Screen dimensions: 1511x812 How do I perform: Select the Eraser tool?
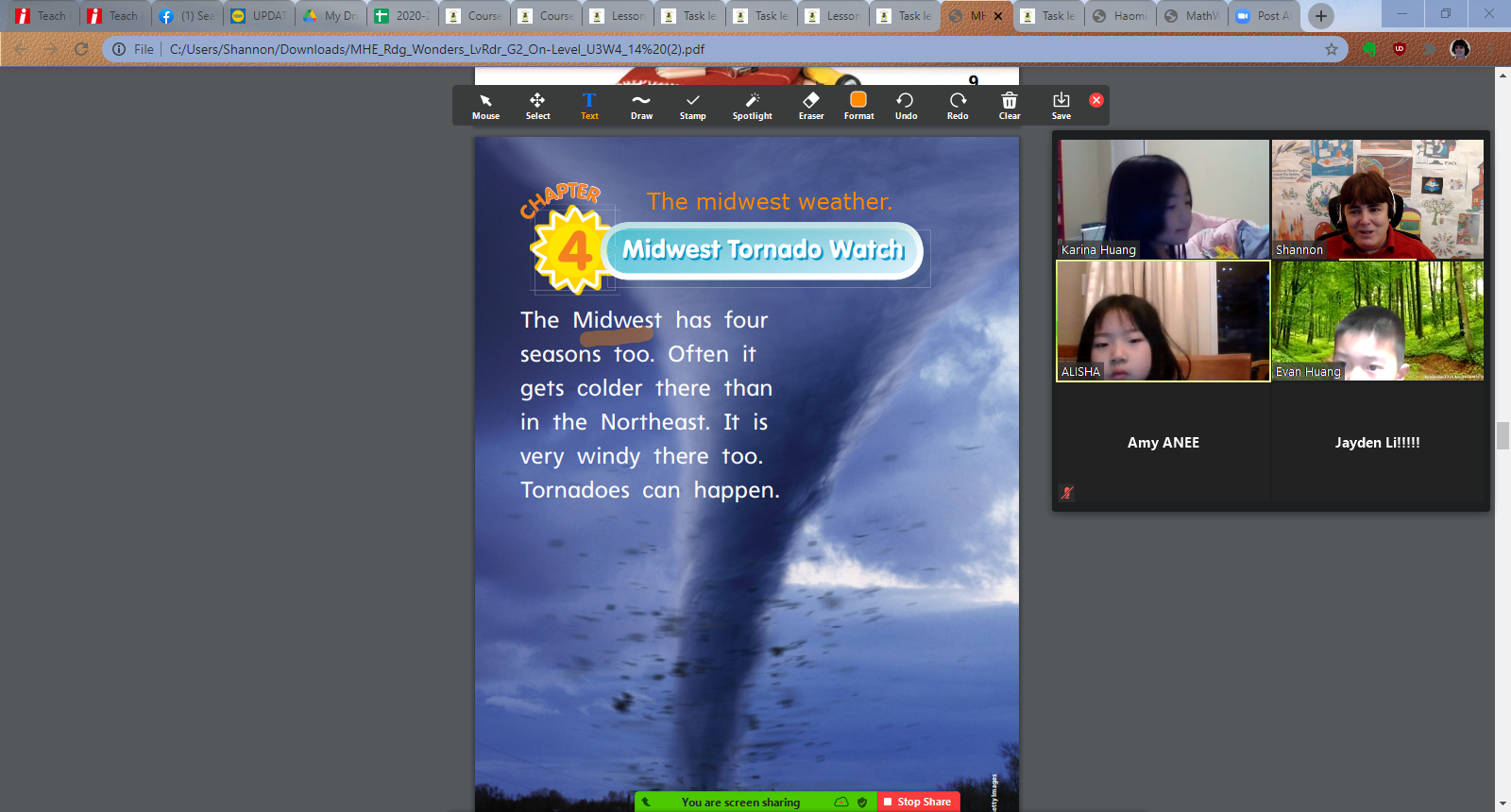[811, 106]
